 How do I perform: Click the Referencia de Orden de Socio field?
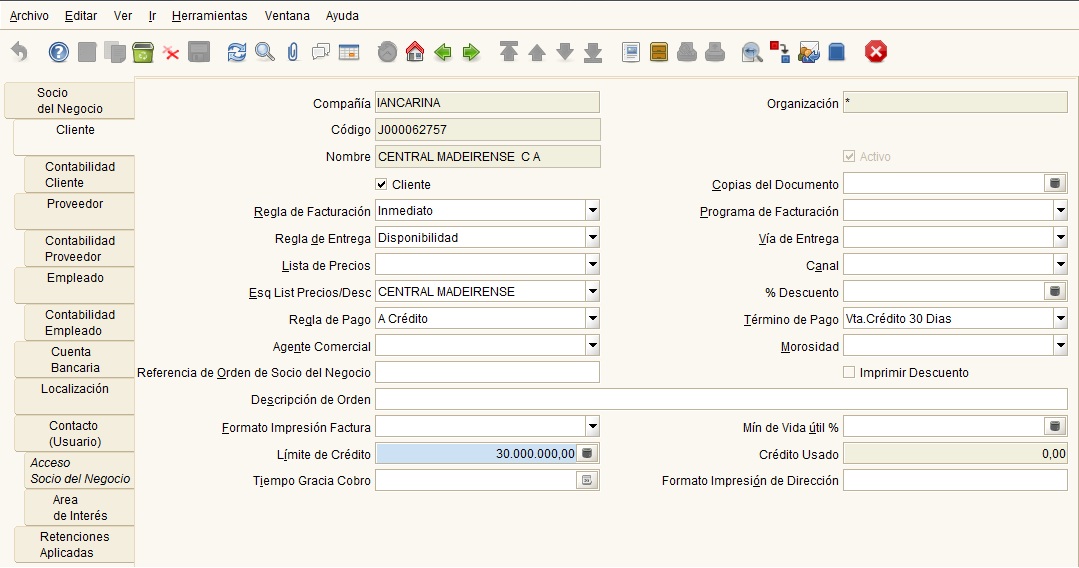click(487, 372)
